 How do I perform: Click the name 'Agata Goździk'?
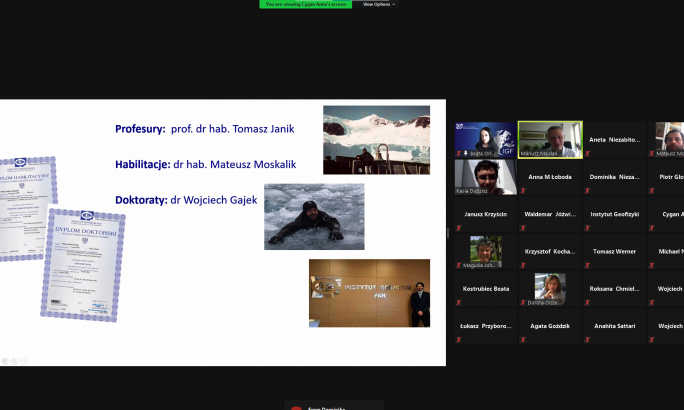coord(550,326)
